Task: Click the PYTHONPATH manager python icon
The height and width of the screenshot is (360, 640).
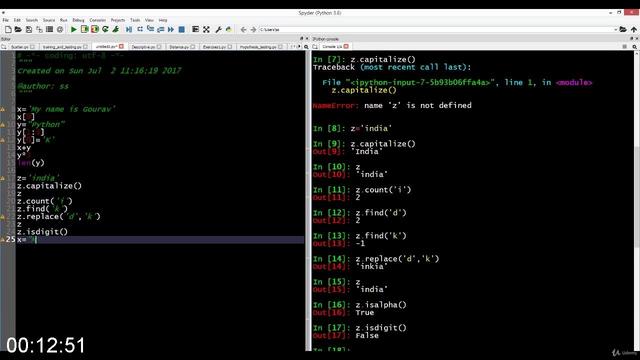Action: [x=229, y=29]
